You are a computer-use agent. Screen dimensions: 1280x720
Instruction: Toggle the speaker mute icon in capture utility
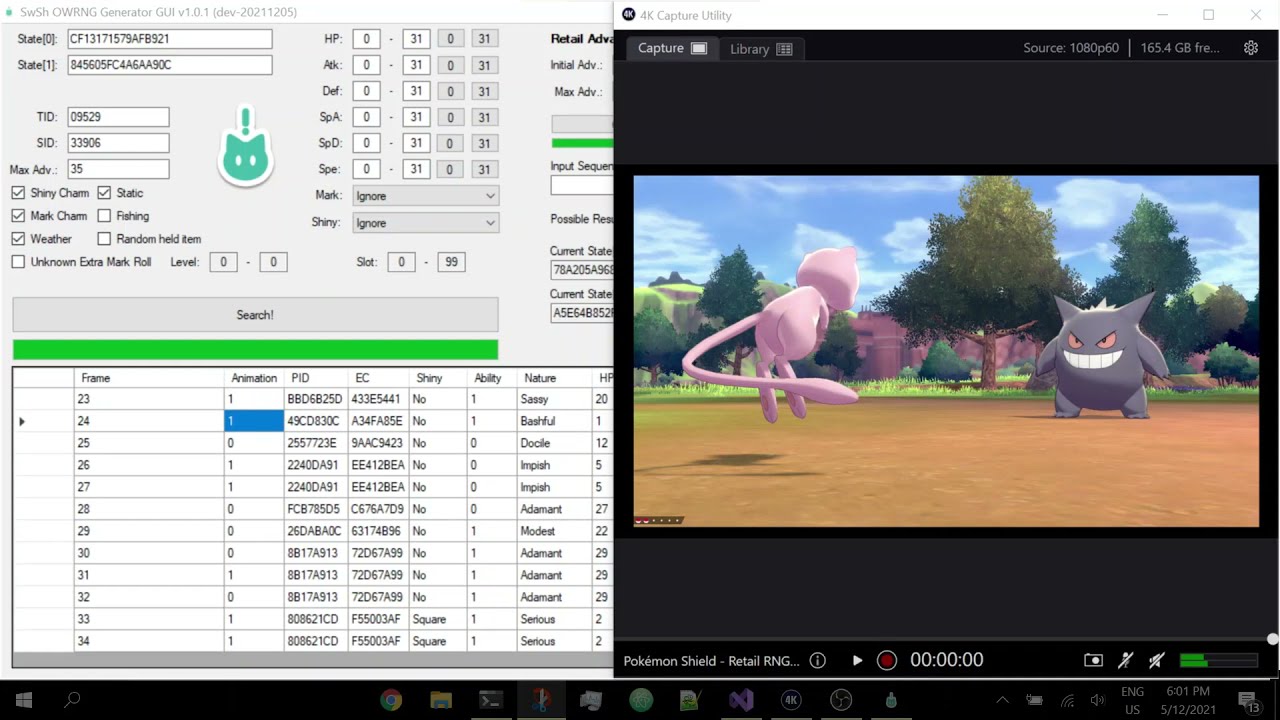pos(1156,660)
